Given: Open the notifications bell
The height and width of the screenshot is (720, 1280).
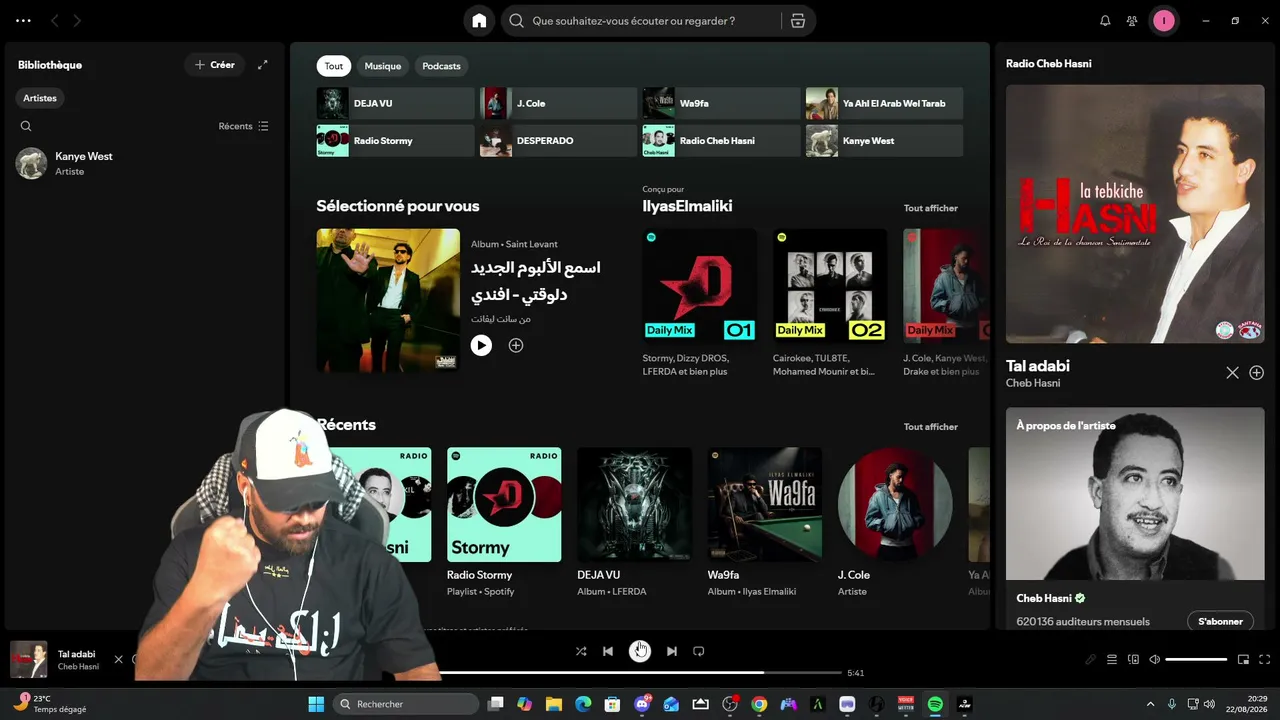Looking at the screenshot, I should [x=1105, y=21].
